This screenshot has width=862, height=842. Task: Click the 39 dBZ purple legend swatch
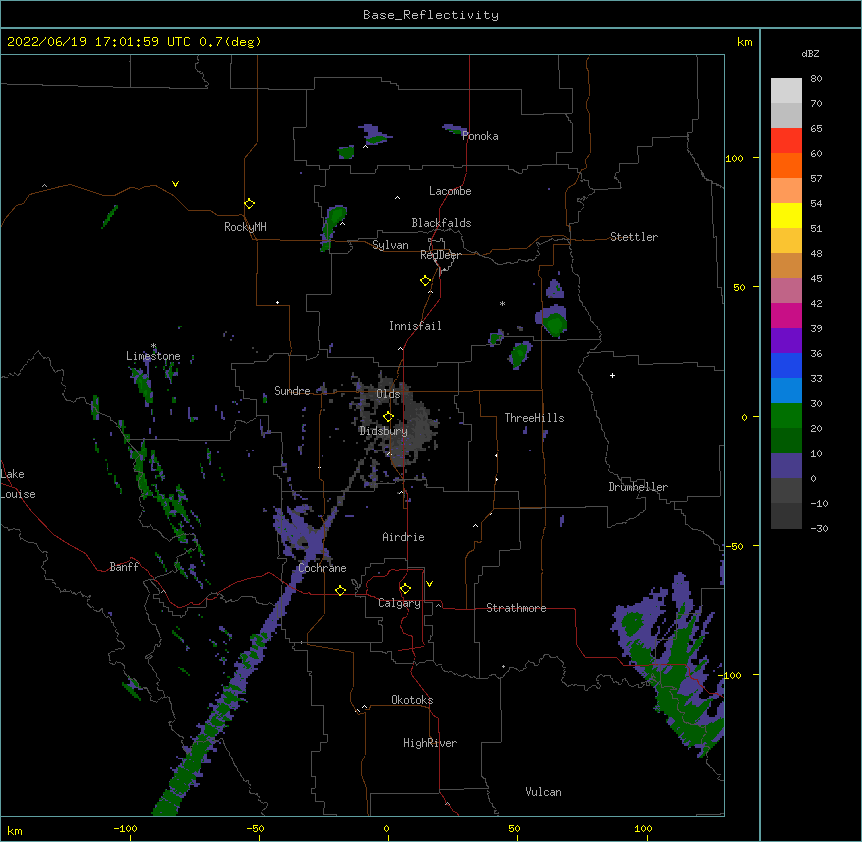[786, 340]
